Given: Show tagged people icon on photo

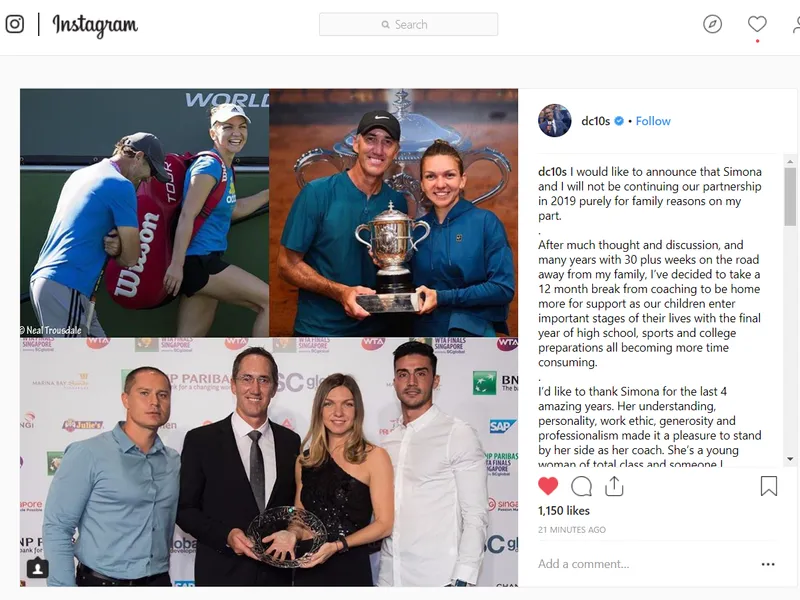Looking at the screenshot, I should [38, 568].
